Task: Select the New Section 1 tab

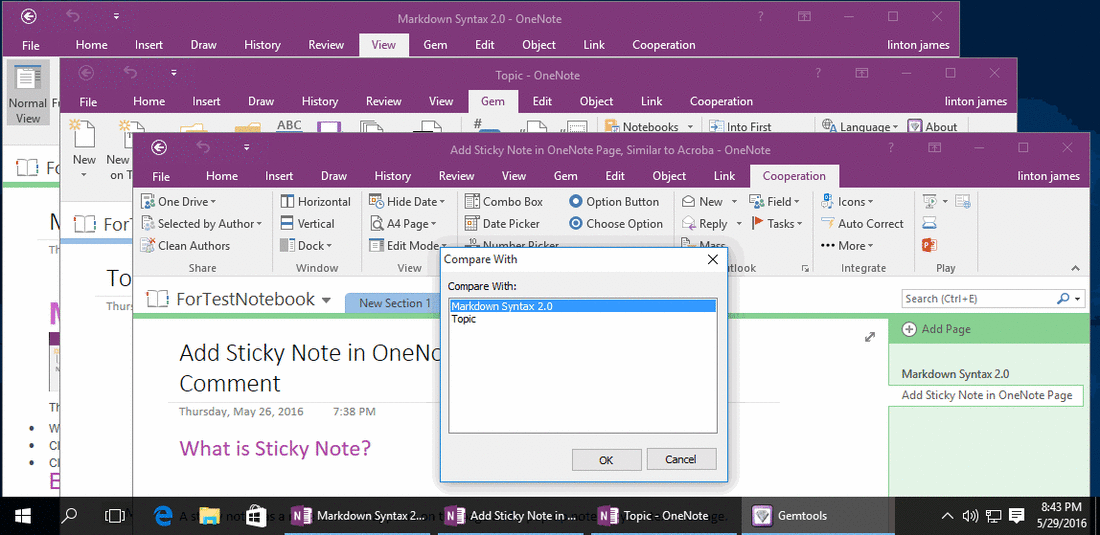Action: [394, 303]
